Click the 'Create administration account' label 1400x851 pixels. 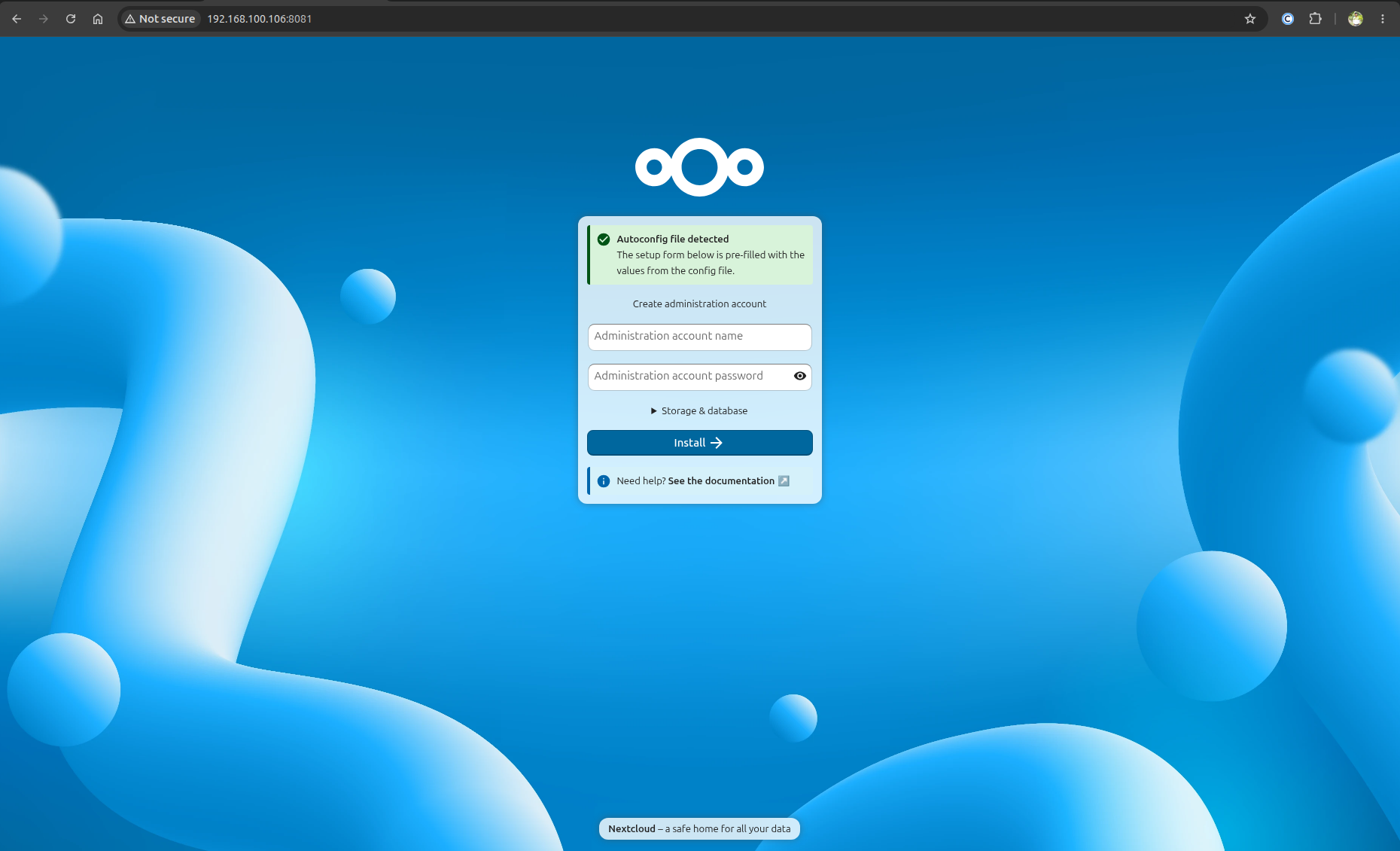pos(699,303)
